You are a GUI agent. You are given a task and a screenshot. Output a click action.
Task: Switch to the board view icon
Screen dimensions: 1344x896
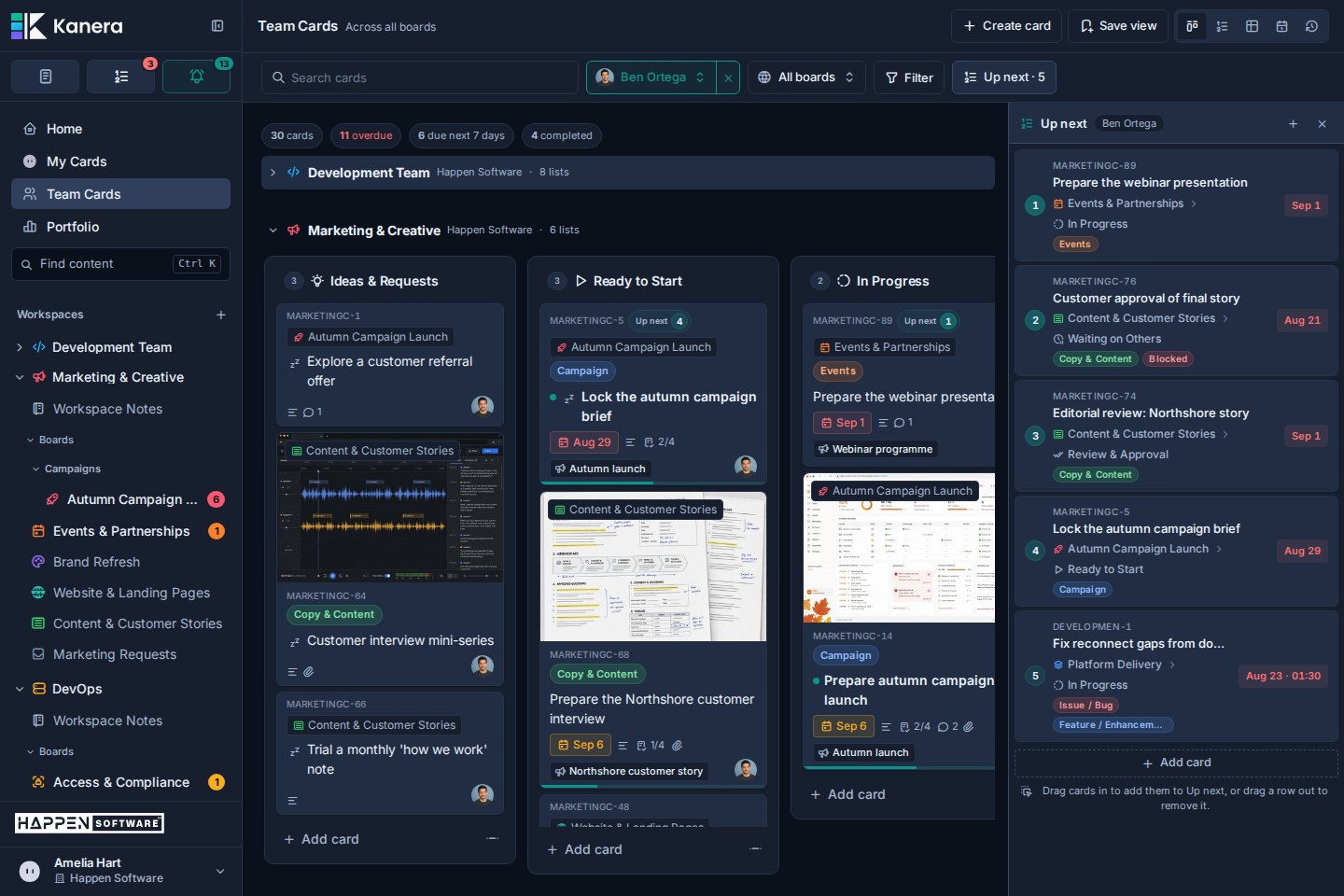tap(1192, 26)
